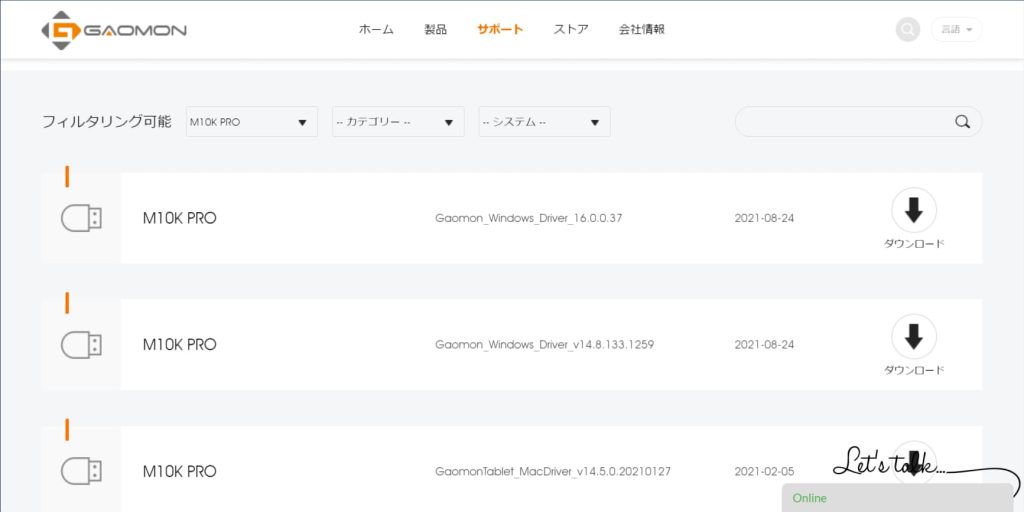Image resolution: width=1024 pixels, height=512 pixels.
Task: Click ダウンロード label under v14.8.133.1259
Action: pos(914,370)
